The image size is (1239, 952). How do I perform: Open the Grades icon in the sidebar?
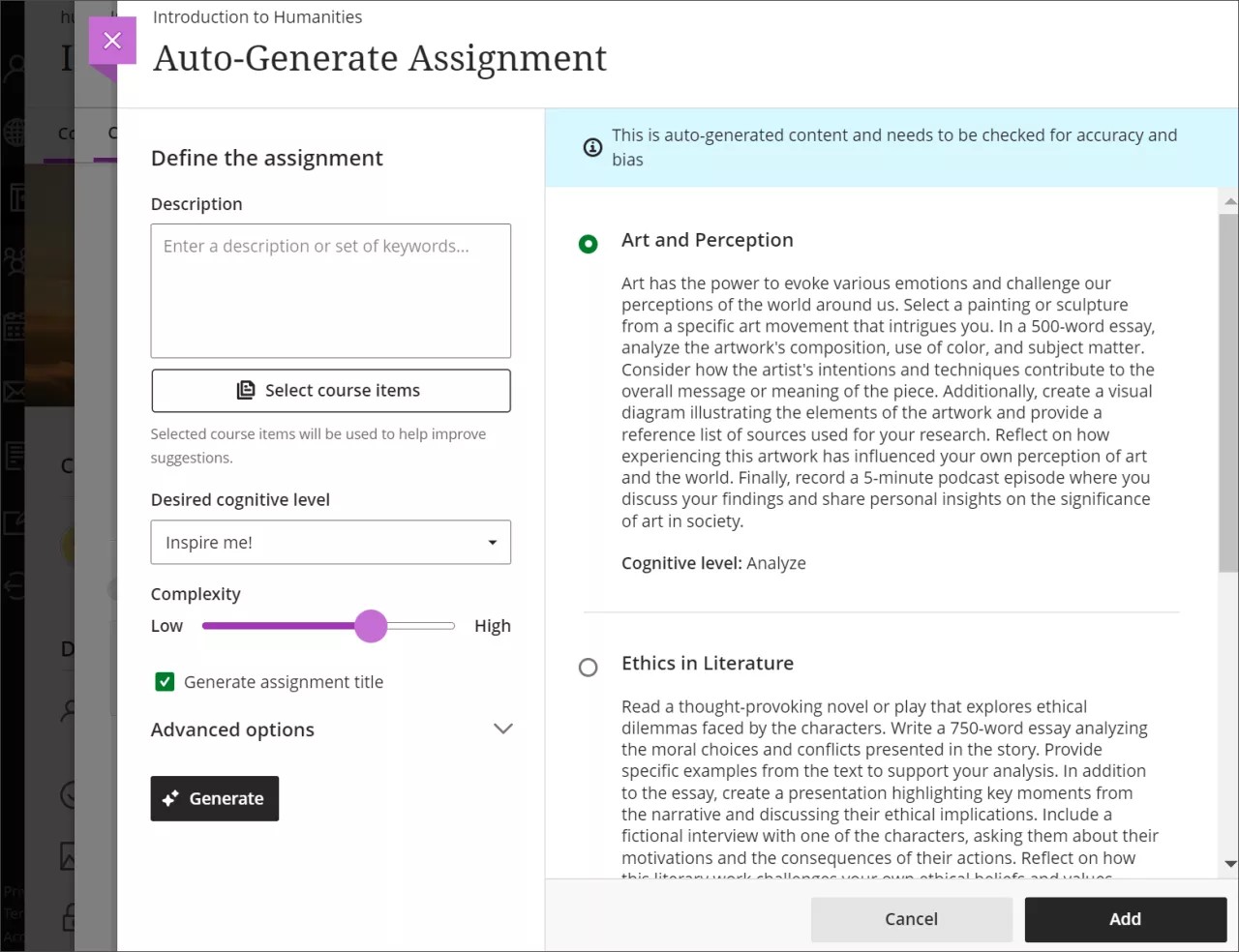click(15, 455)
